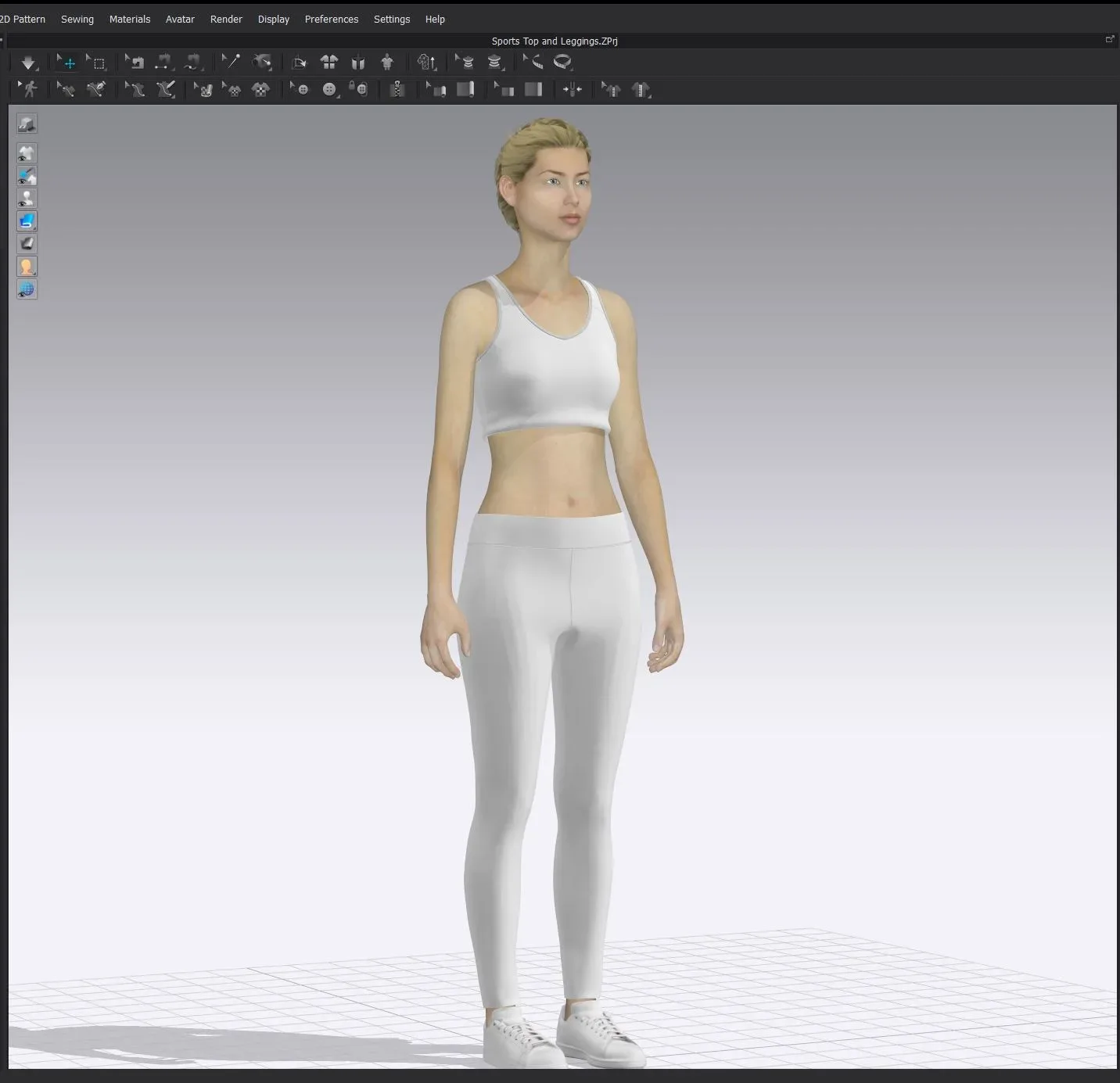
Task: Select the Segment Sewing tool
Action: click(163, 63)
